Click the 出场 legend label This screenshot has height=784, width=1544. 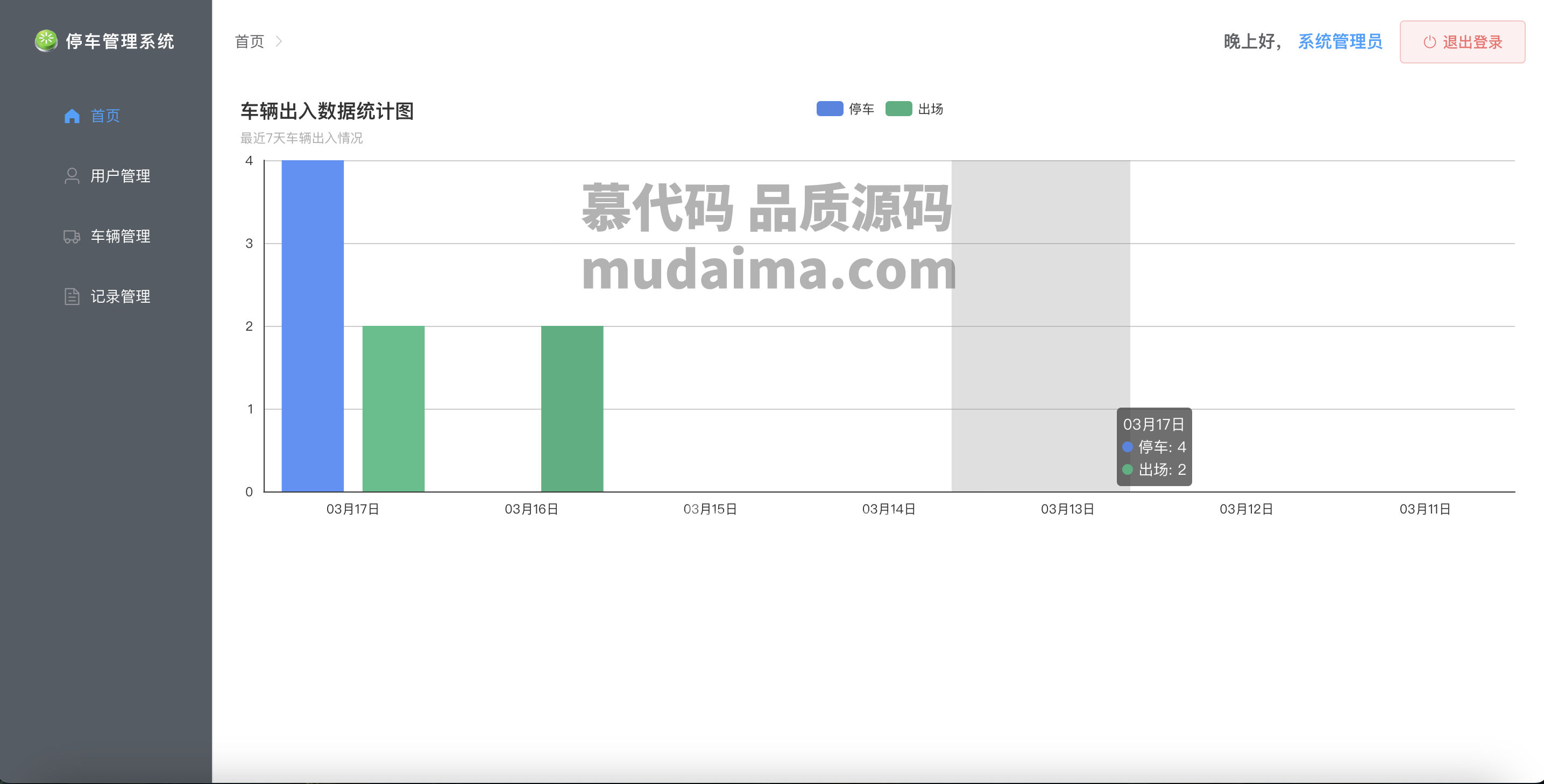pyautogui.click(x=931, y=109)
